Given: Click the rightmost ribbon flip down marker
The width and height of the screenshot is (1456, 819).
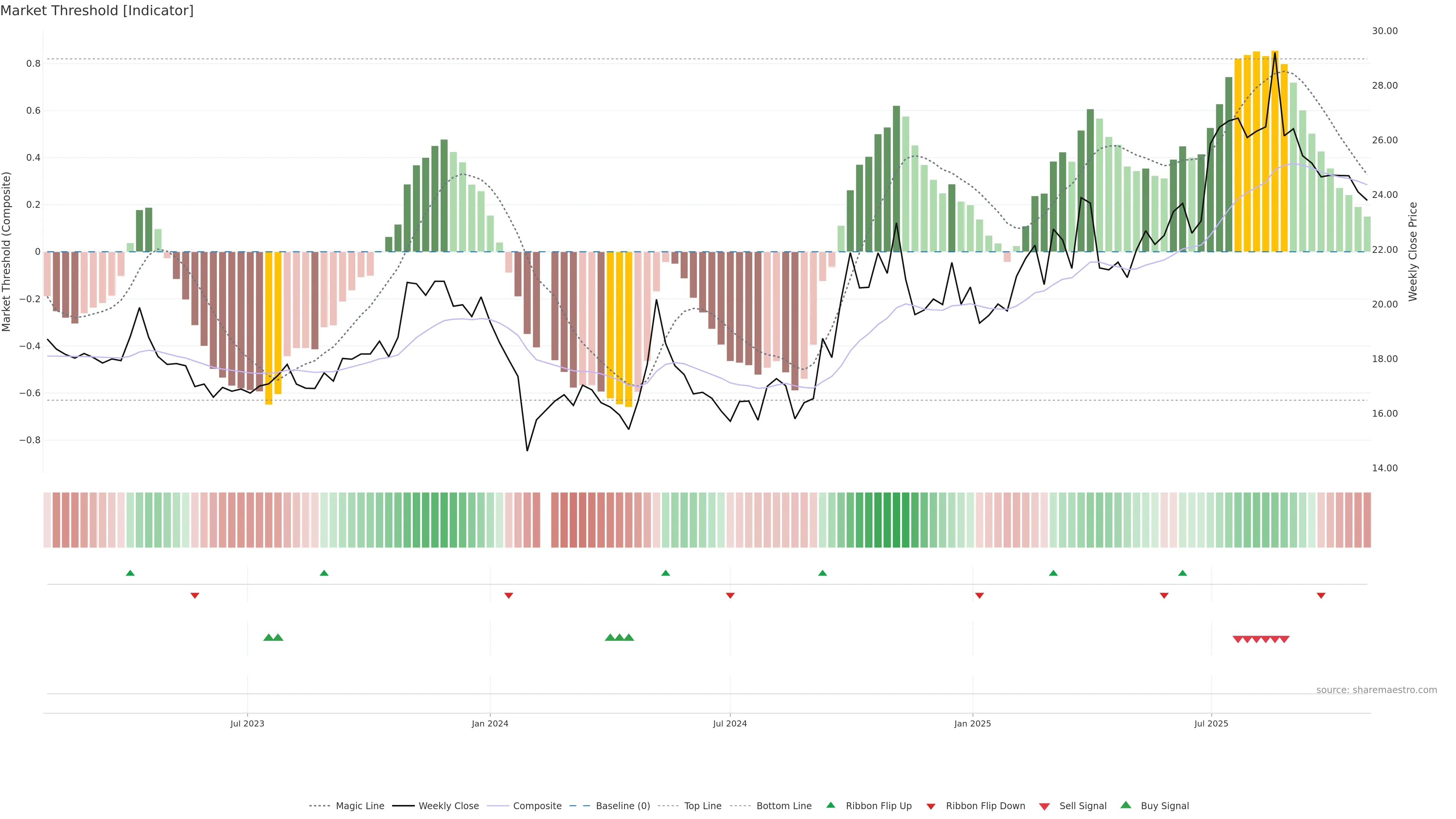Looking at the screenshot, I should [x=1321, y=596].
